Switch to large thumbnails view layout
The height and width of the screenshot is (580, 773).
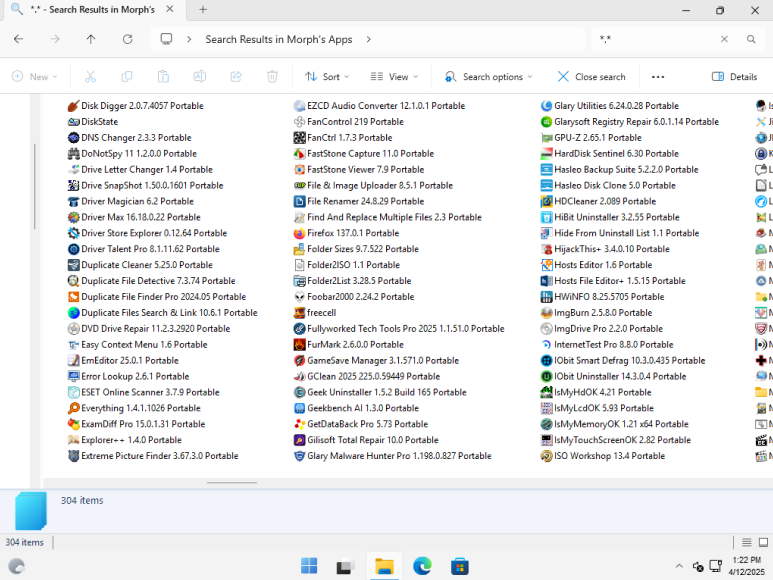763,542
